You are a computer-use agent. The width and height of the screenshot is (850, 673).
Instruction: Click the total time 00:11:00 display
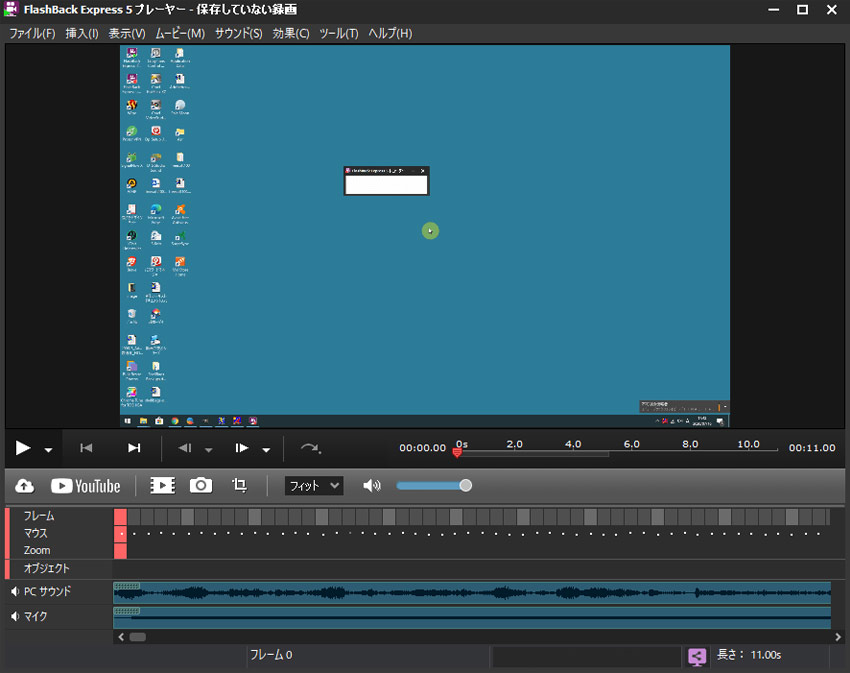pyautogui.click(x=812, y=448)
